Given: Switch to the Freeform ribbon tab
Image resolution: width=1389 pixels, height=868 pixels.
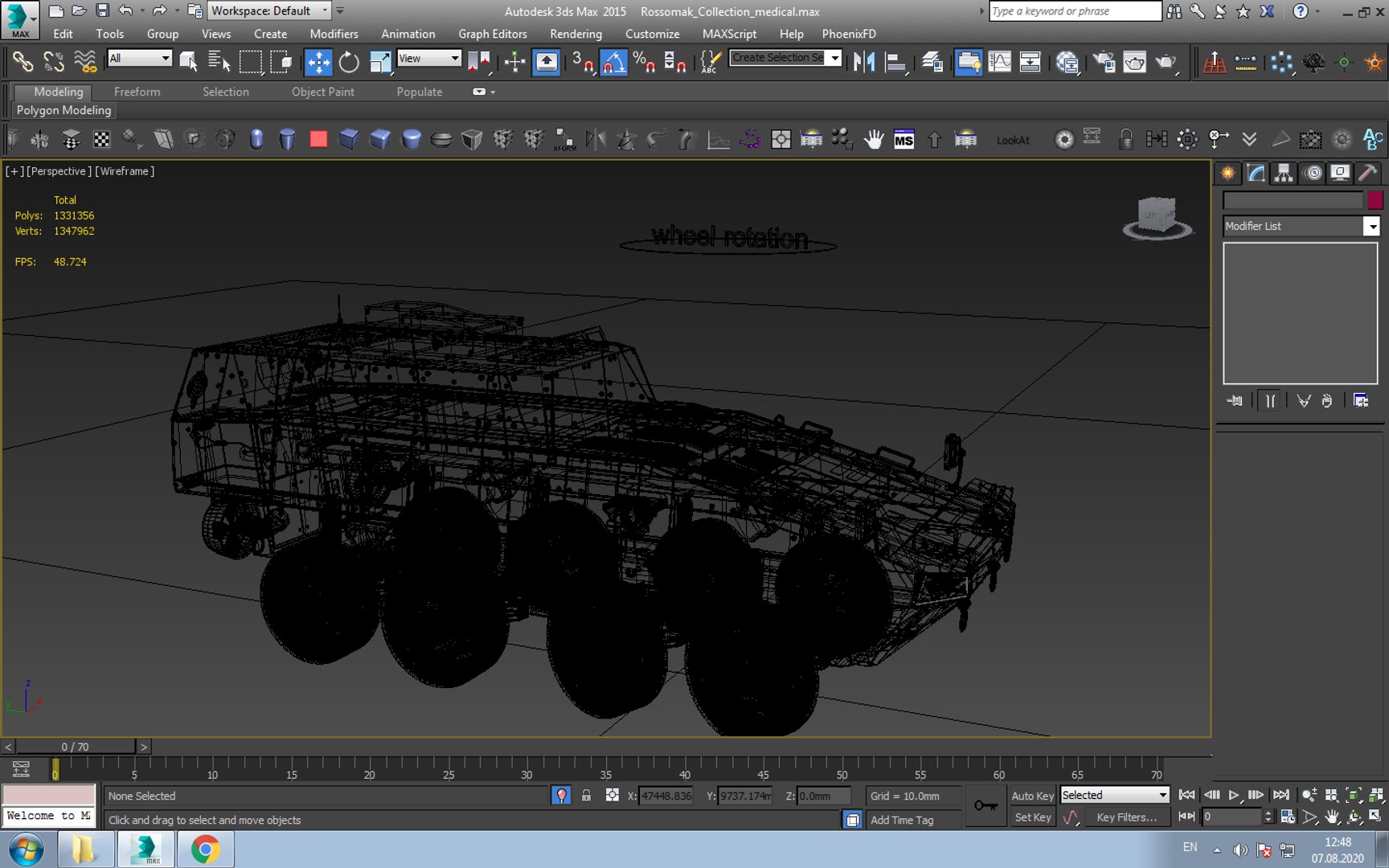Looking at the screenshot, I should tap(137, 92).
